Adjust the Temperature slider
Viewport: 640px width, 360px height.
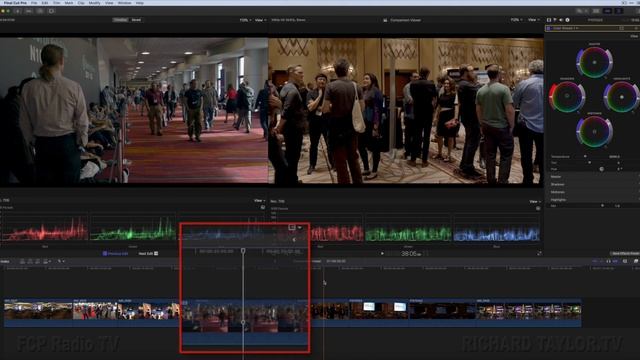pos(585,156)
